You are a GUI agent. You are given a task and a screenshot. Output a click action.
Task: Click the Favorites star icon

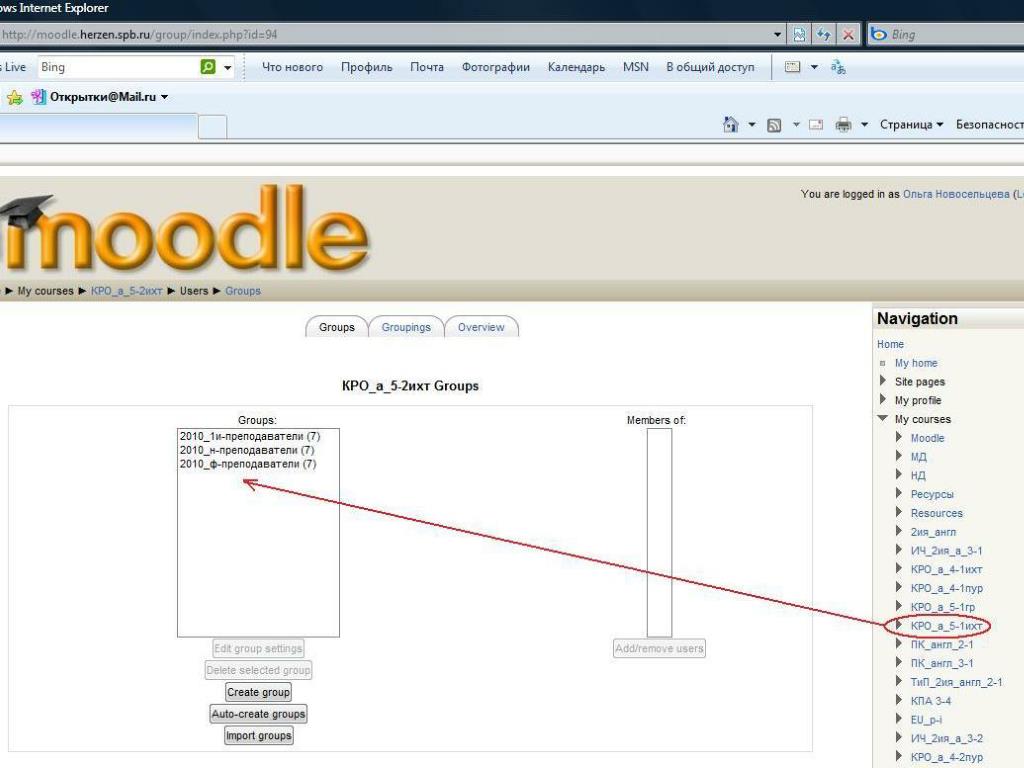pyautogui.click(x=14, y=97)
